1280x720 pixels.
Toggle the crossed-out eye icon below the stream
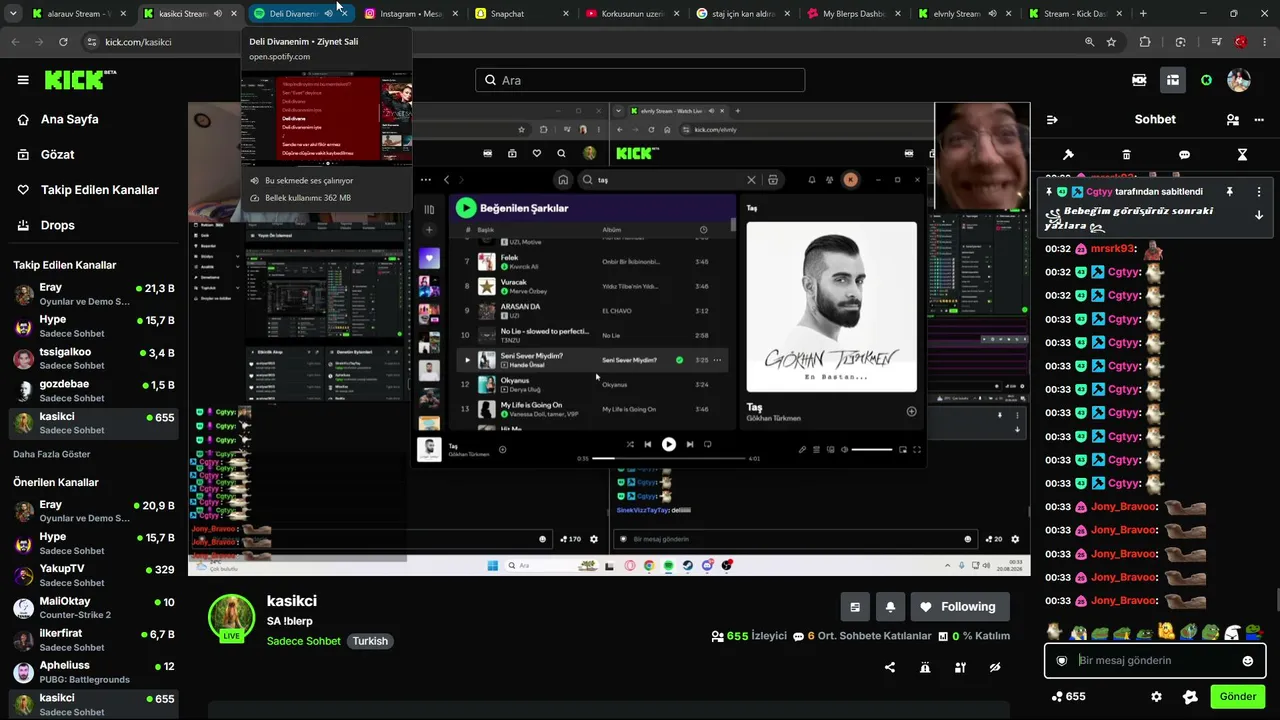995,667
